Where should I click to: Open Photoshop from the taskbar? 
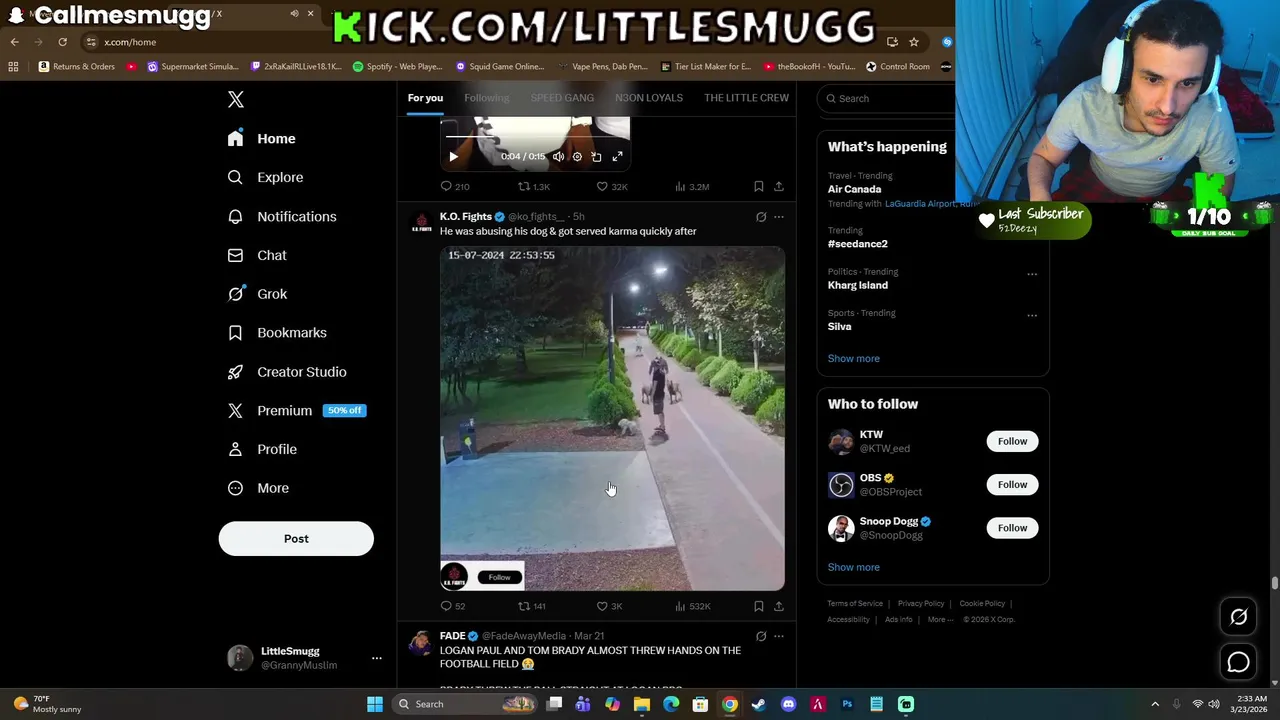847,704
